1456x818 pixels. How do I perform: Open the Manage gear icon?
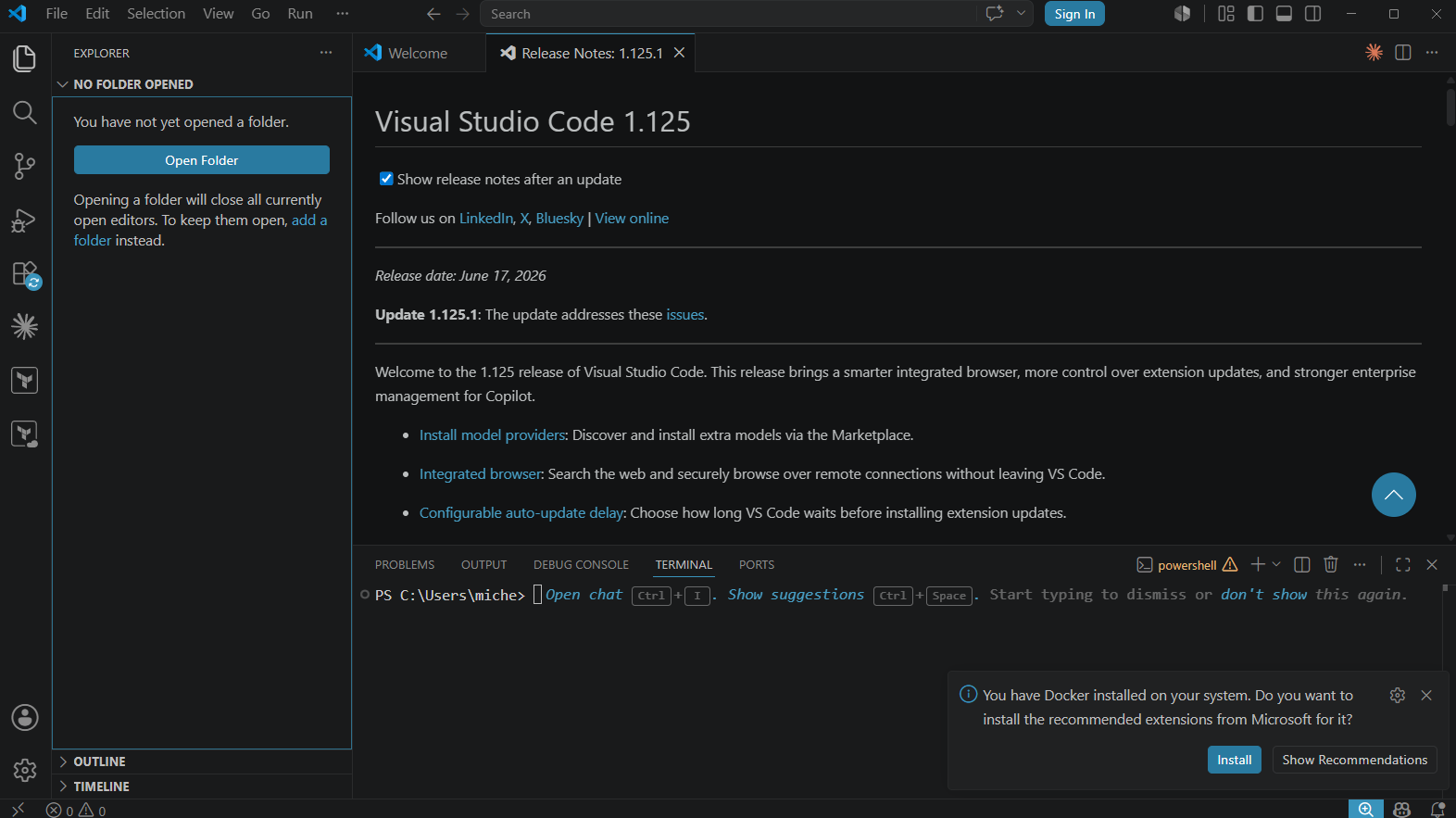25,770
